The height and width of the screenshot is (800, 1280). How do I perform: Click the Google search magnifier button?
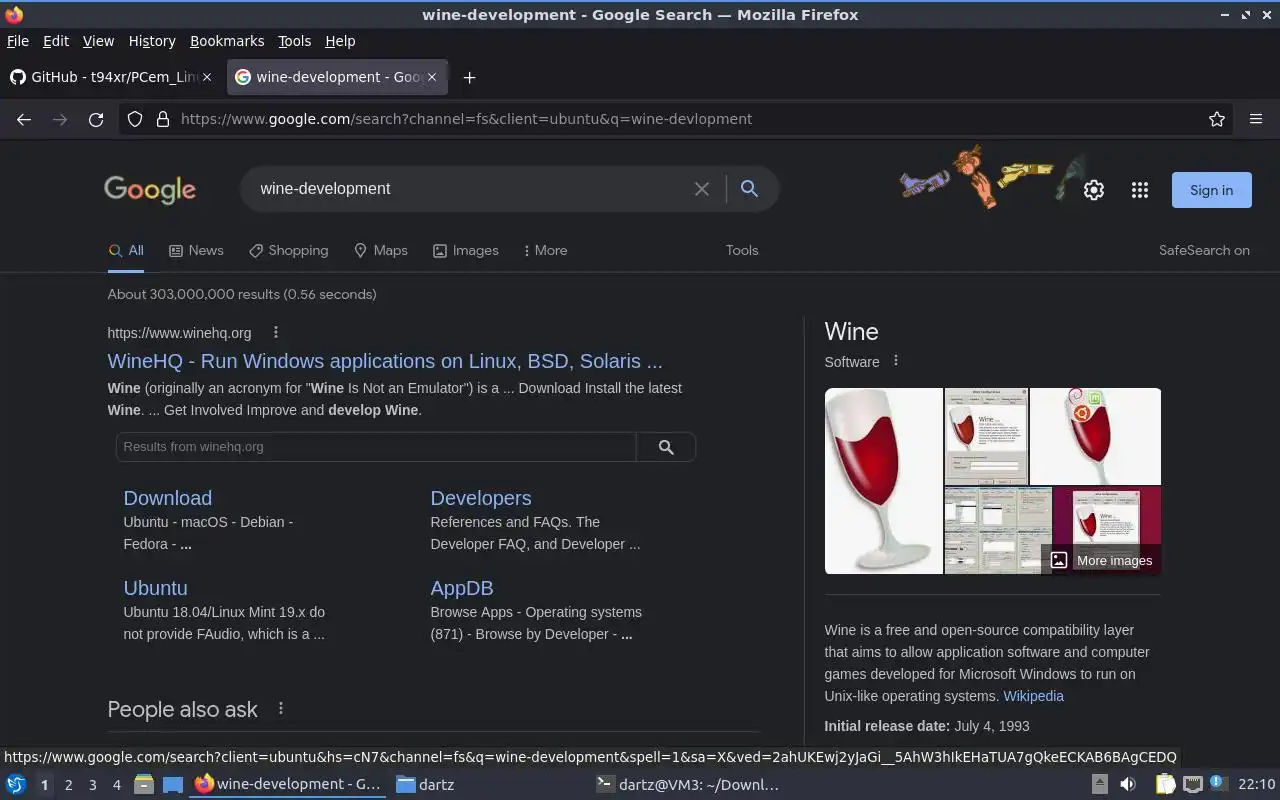click(749, 189)
